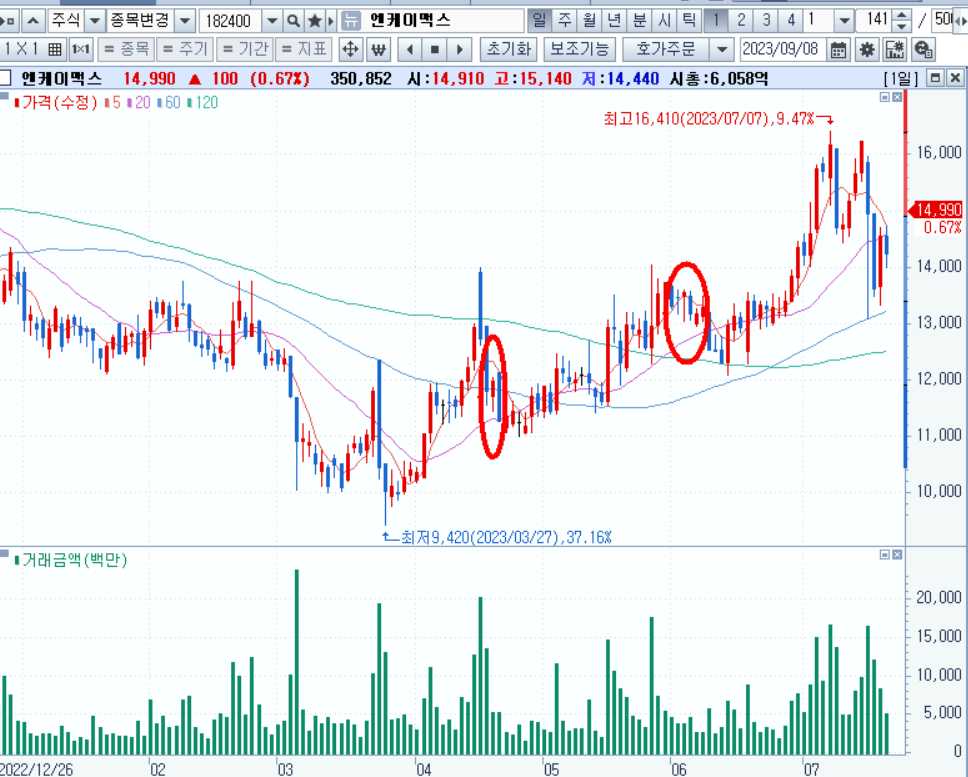Choose interval preset 2
This screenshot has height=777, width=968.
pyautogui.click(x=741, y=20)
